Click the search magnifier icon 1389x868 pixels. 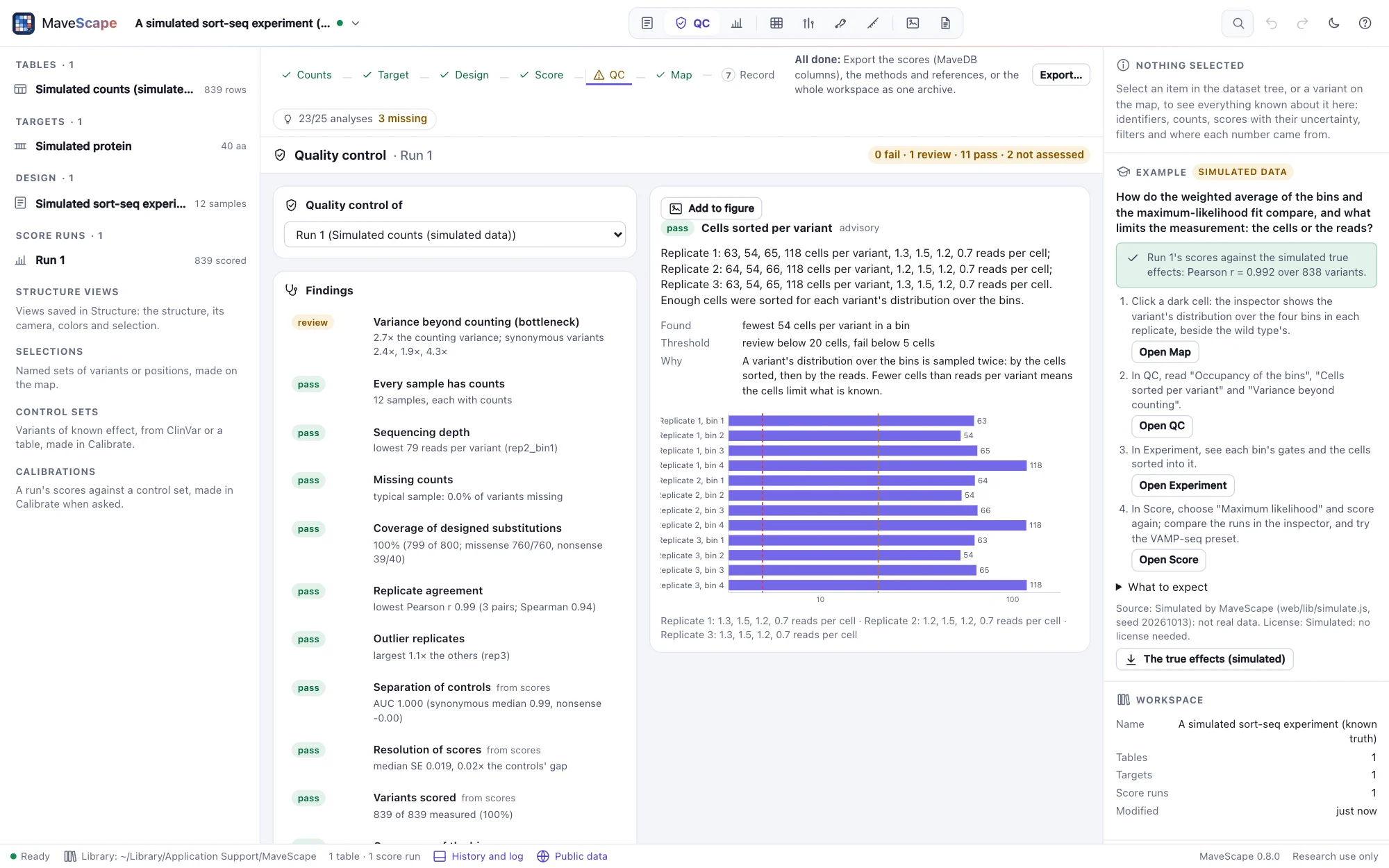[1238, 23]
